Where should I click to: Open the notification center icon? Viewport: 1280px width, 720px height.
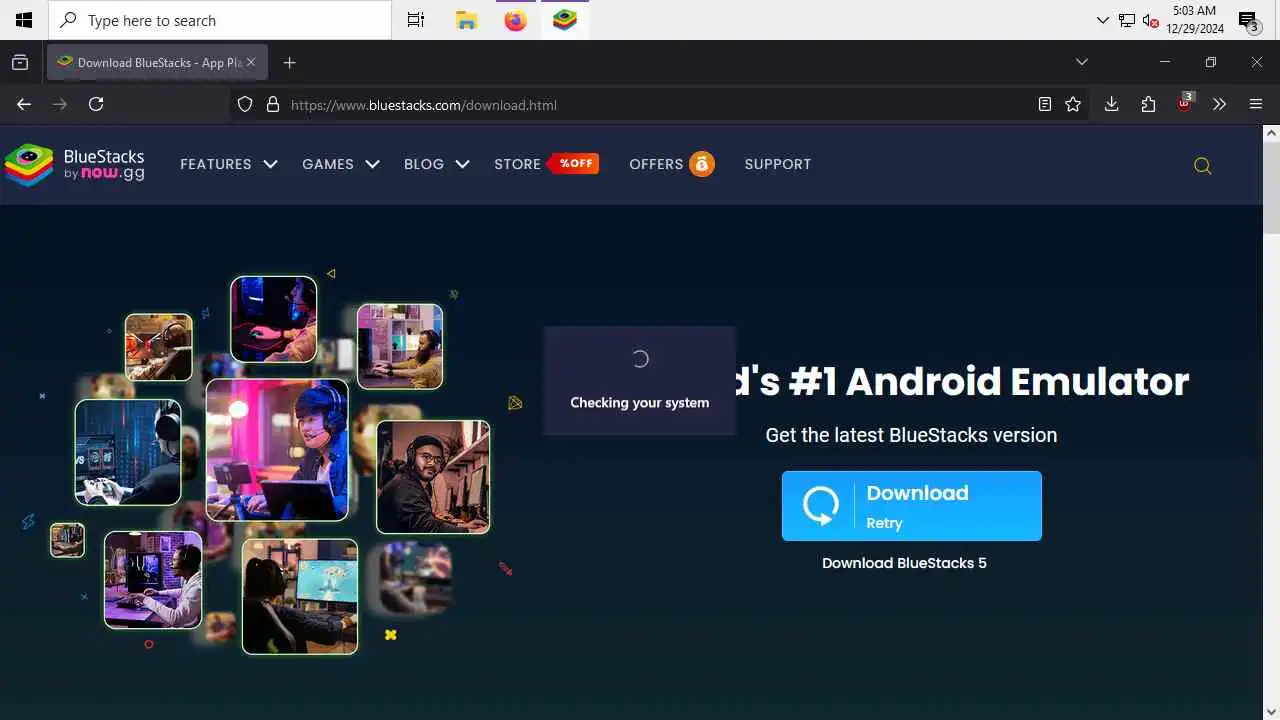click(1248, 21)
